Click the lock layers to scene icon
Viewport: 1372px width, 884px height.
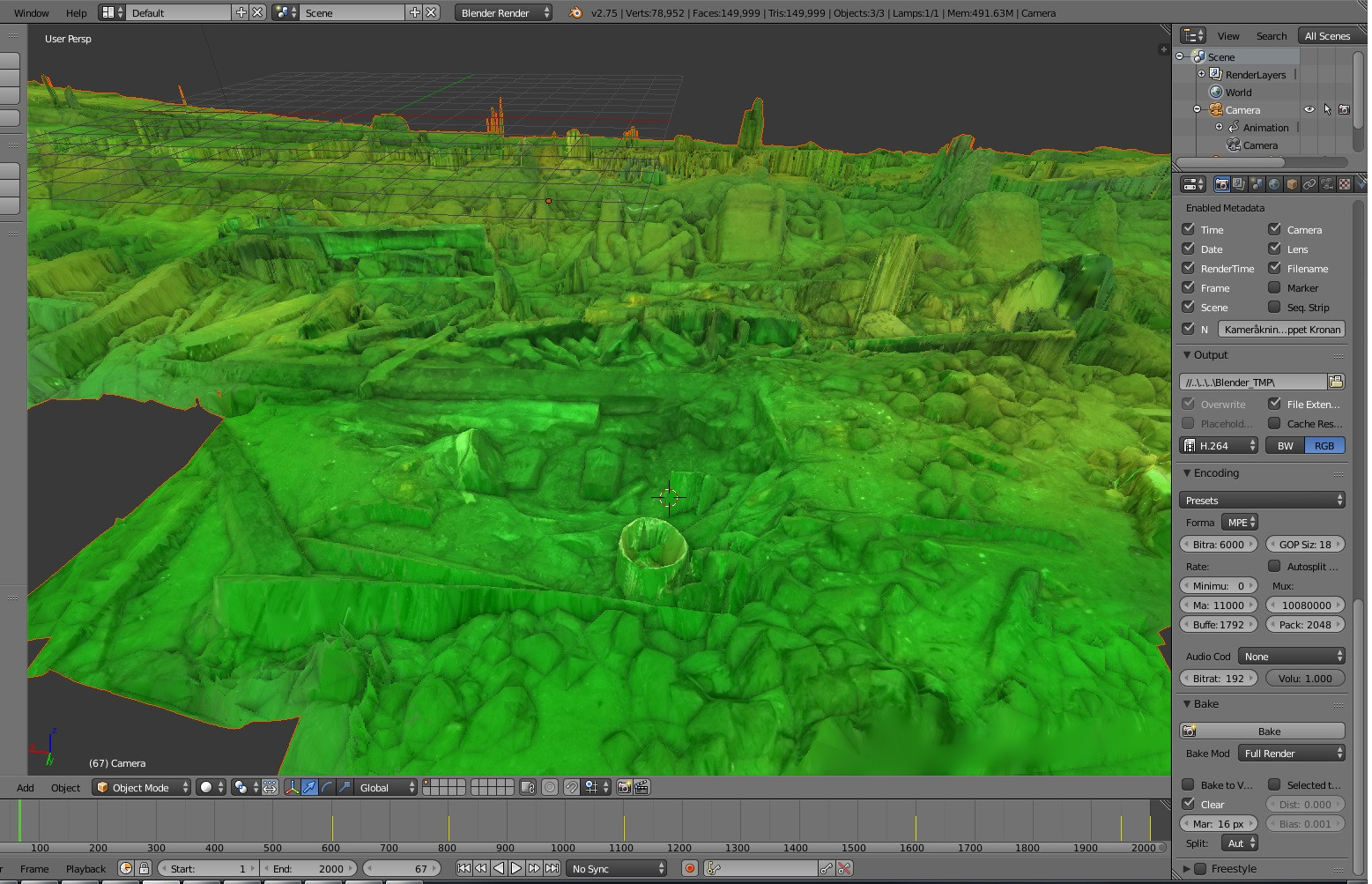528,787
